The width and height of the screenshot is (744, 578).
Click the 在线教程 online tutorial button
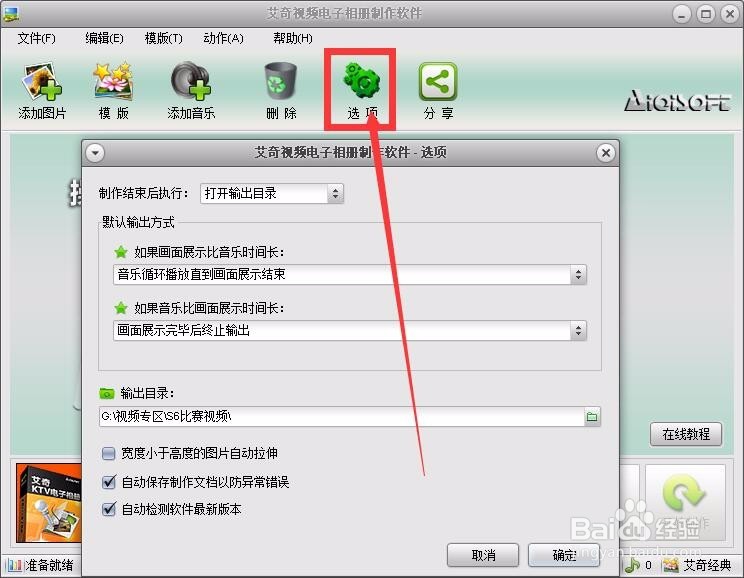pos(686,434)
